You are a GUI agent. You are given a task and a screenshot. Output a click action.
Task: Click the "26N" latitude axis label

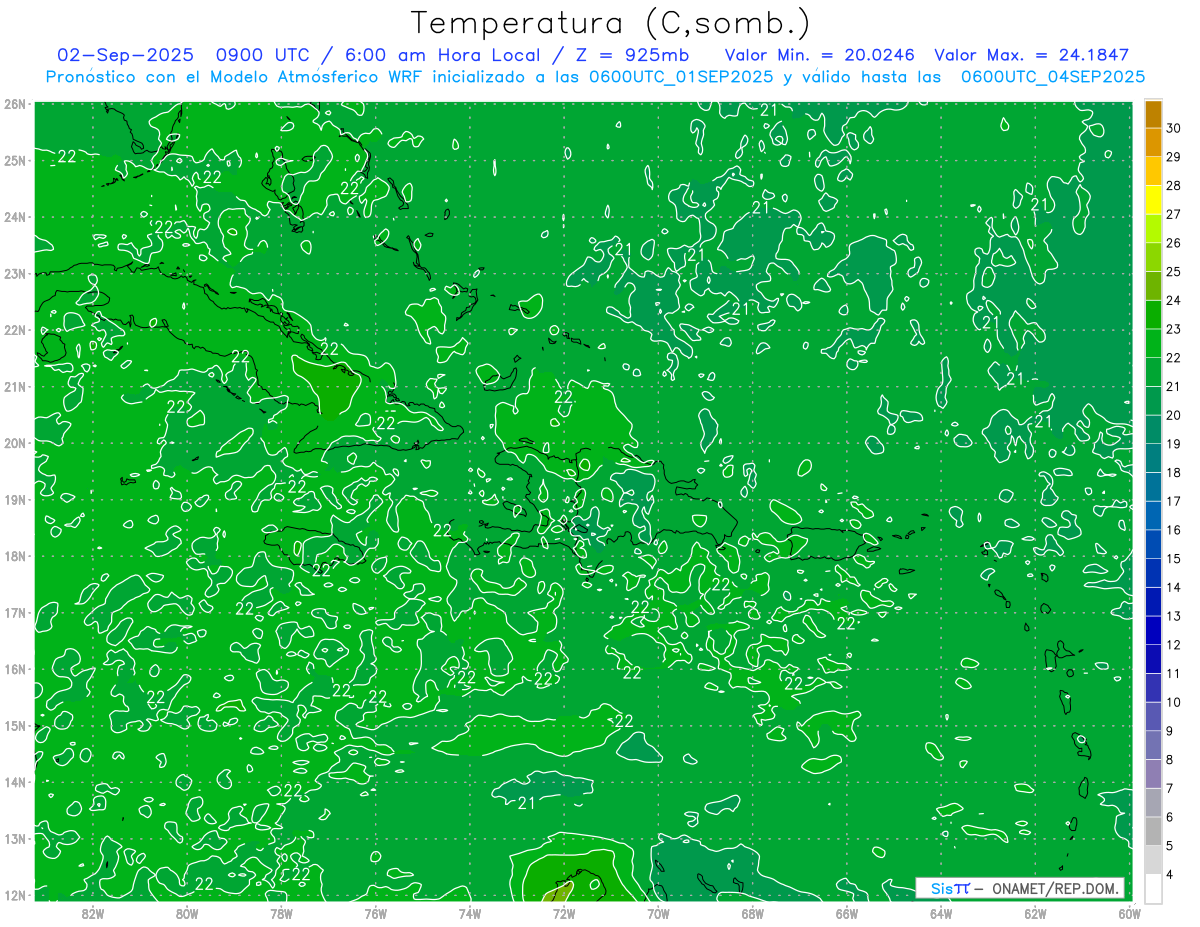pos(14,104)
